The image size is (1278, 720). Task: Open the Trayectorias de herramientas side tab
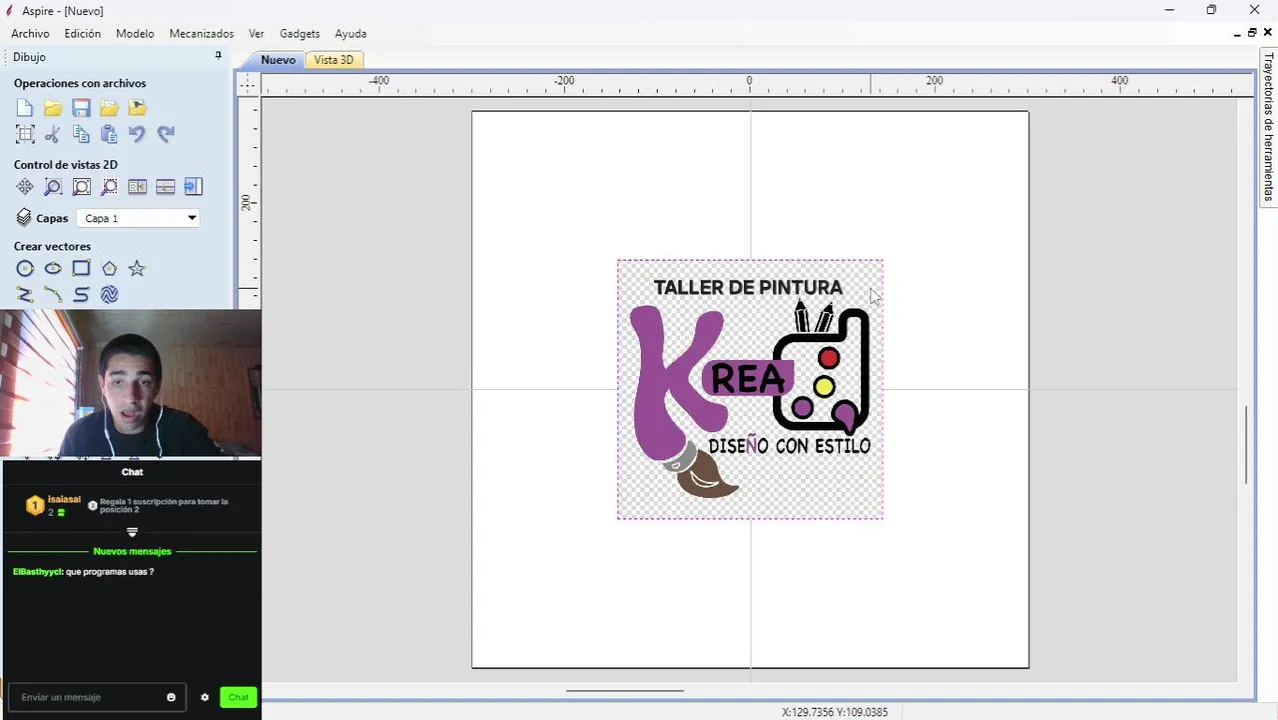click(1268, 126)
